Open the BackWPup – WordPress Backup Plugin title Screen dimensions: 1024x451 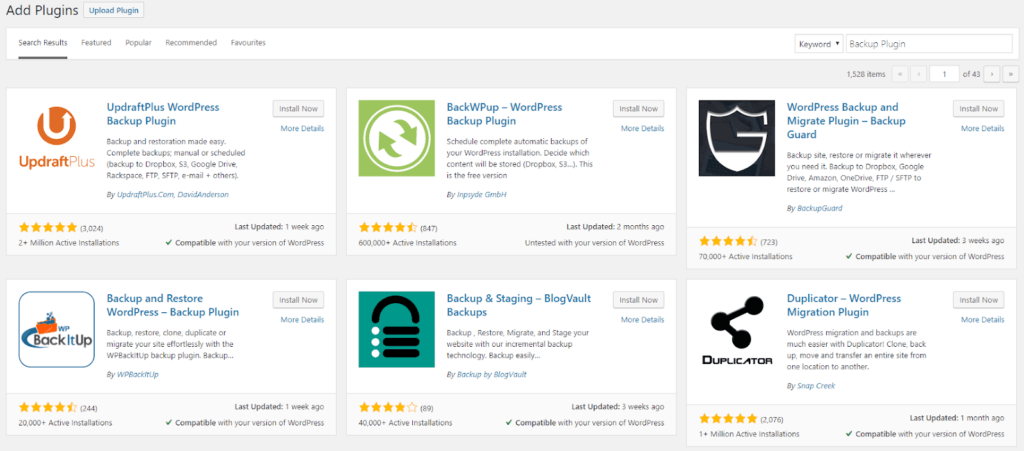click(504, 114)
